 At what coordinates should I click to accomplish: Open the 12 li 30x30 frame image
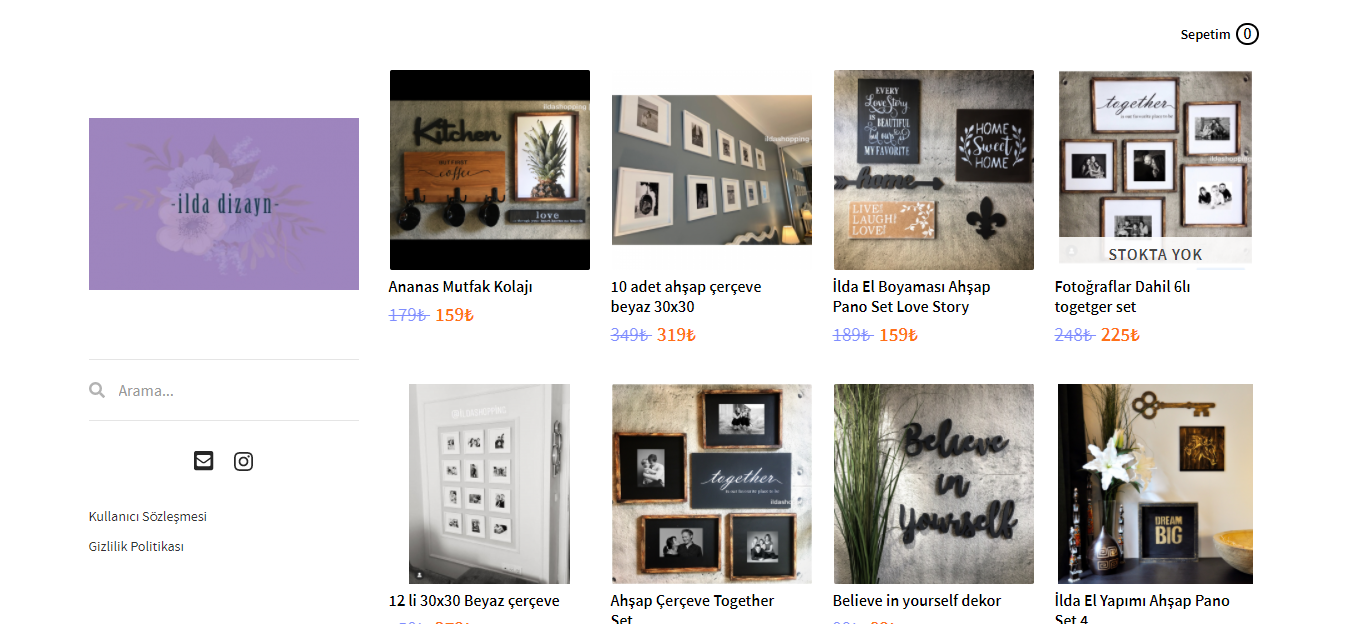coord(490,484)
